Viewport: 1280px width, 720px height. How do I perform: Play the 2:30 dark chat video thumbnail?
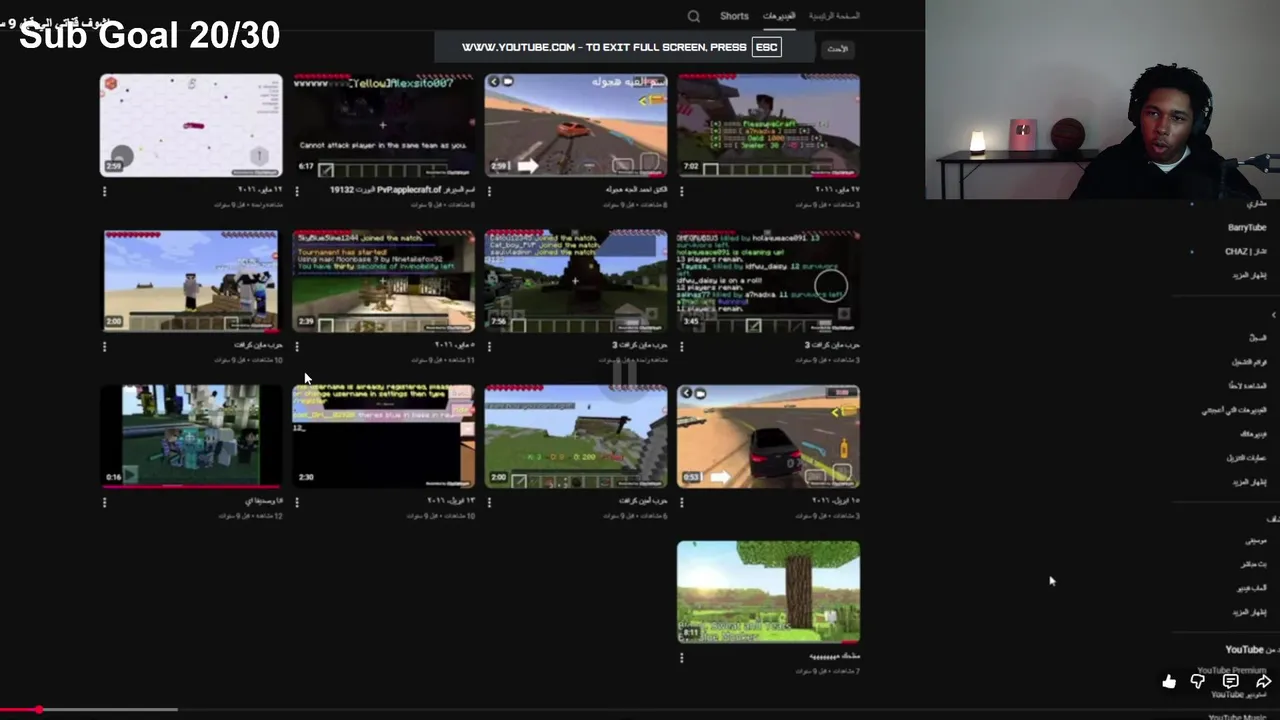pos(383,436)
